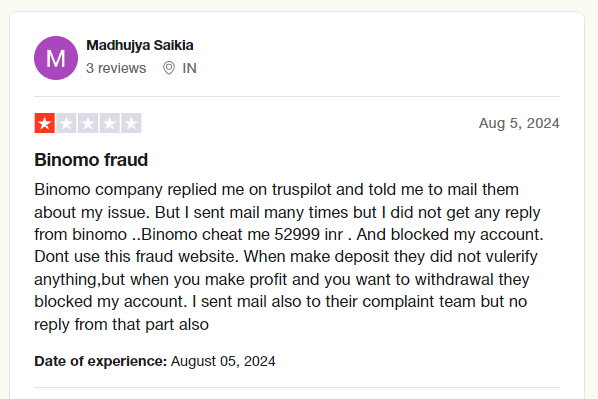
Task: Click the IN country label
Action: click(189, 68)
